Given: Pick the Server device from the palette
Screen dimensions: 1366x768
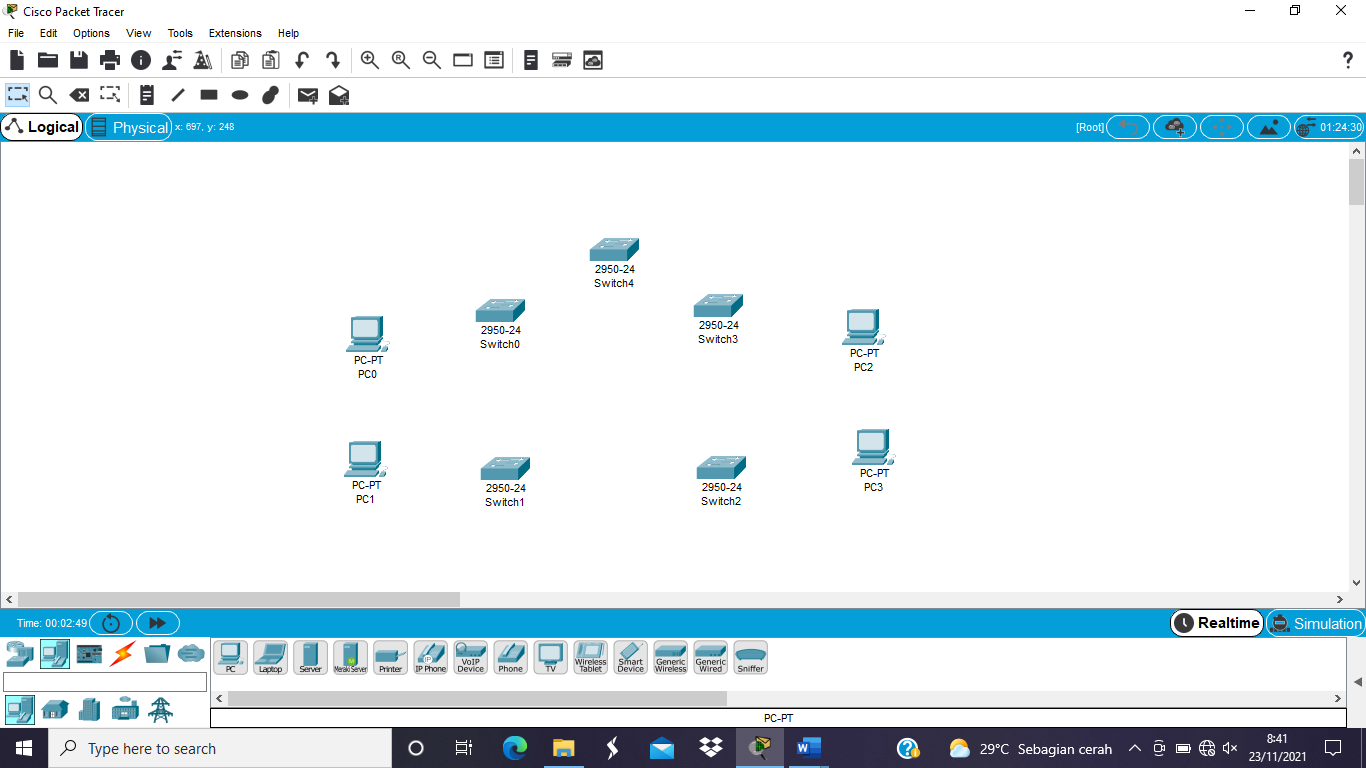Looking at the screenshot, I should [x=311, y=657].
